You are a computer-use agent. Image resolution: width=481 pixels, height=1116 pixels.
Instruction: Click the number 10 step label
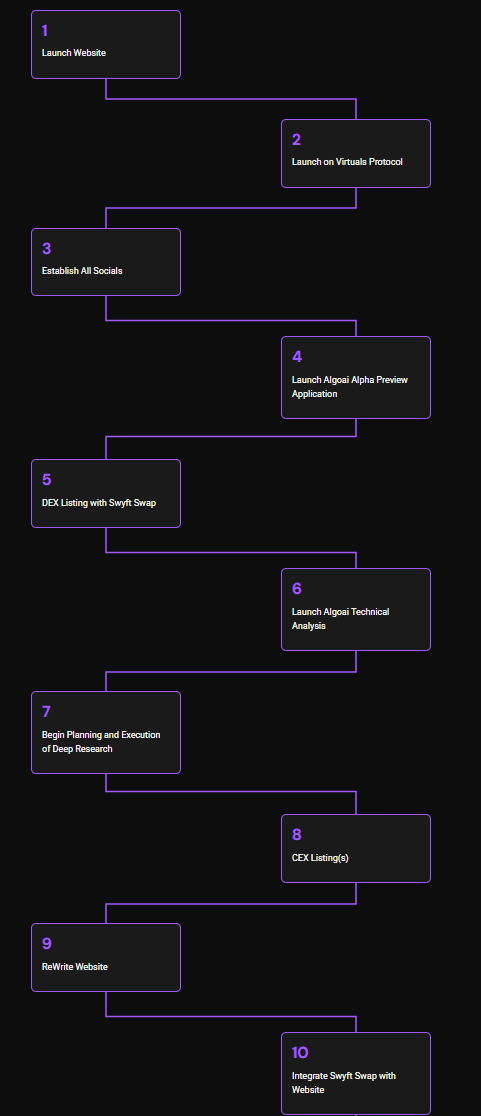tap(300, 1053)
